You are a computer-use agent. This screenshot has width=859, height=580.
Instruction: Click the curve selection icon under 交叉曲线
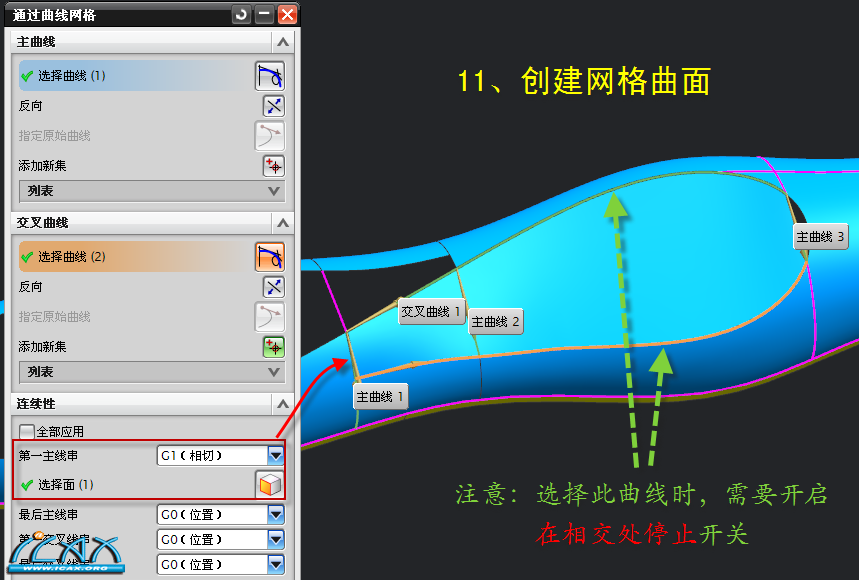pyautogui.click(x=270, y=257)
